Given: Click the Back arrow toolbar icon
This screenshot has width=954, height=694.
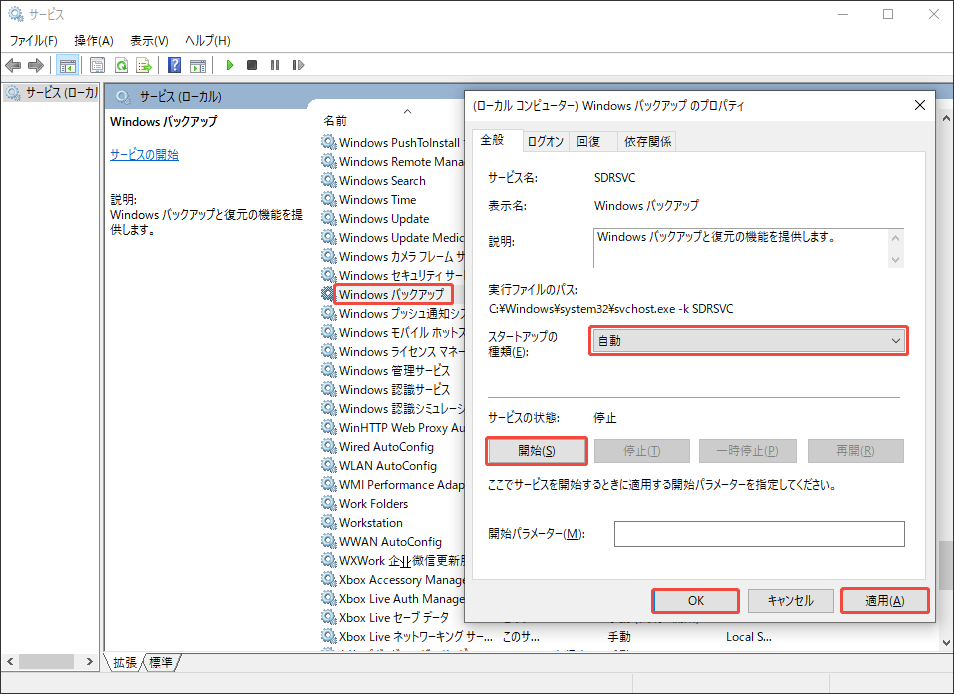Looking at the screenshot, I should pyautogui.click(x=13, y=65).
